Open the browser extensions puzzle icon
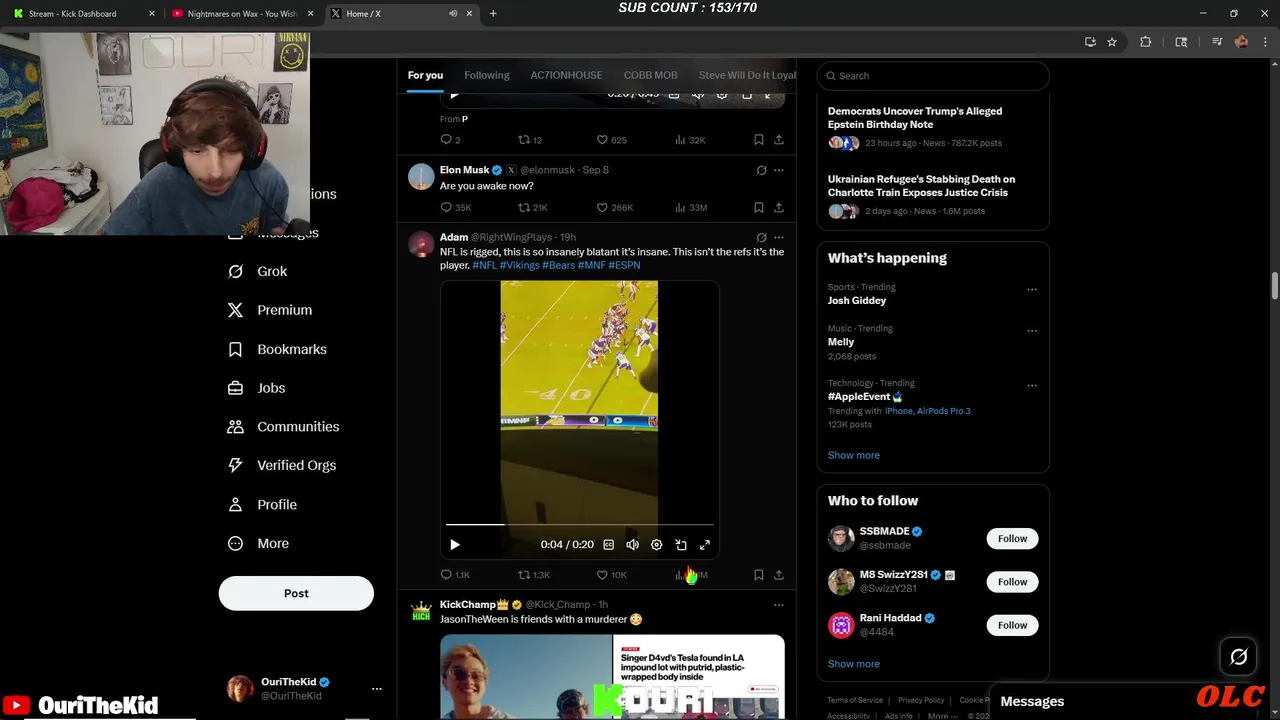Screen dimensions: 1280x720 point(1146,42)
